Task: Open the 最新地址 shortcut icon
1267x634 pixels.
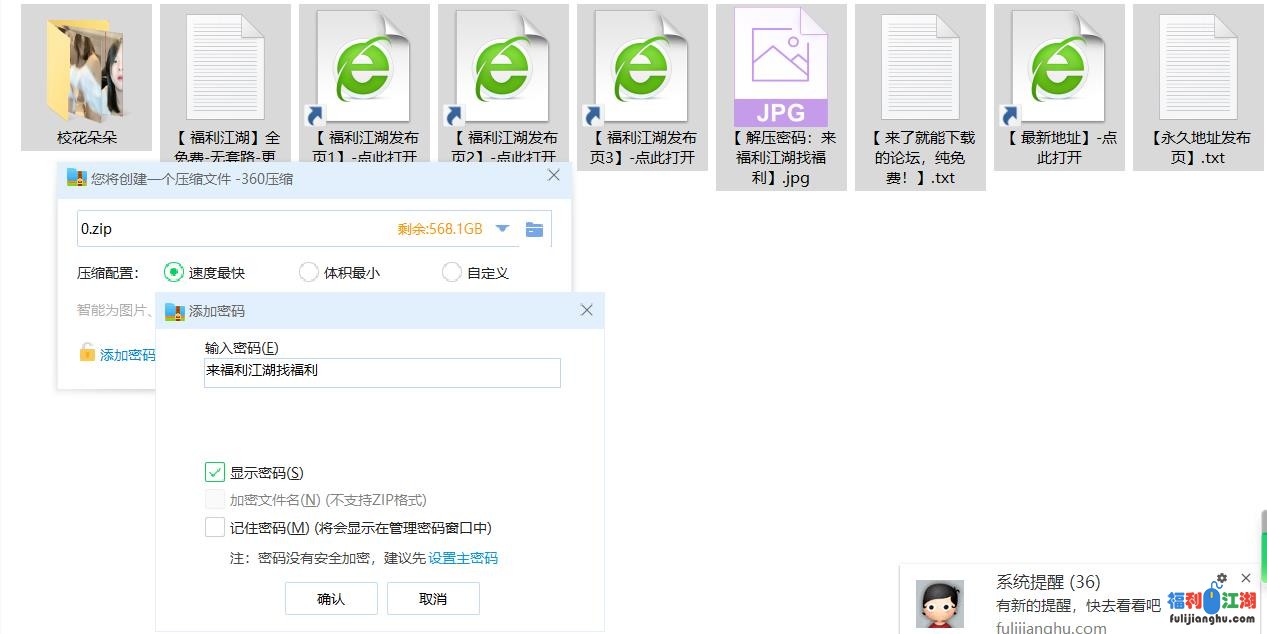Action: click(1059, 66)
